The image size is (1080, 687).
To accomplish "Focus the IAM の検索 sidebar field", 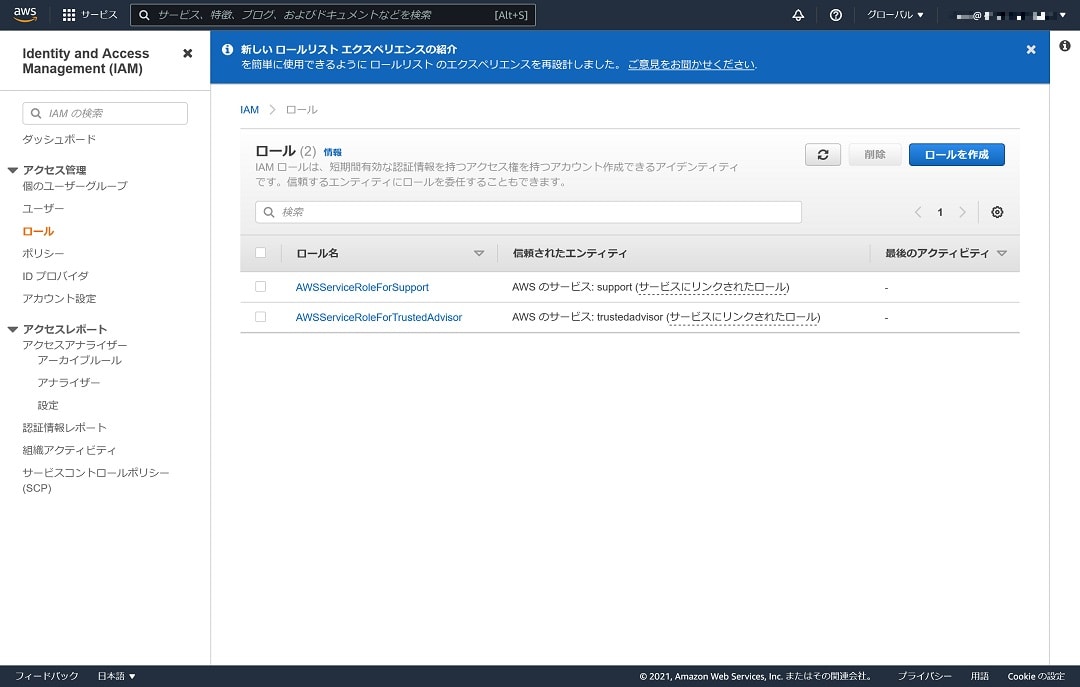I will pyautogui.click(x=105, y=113).
